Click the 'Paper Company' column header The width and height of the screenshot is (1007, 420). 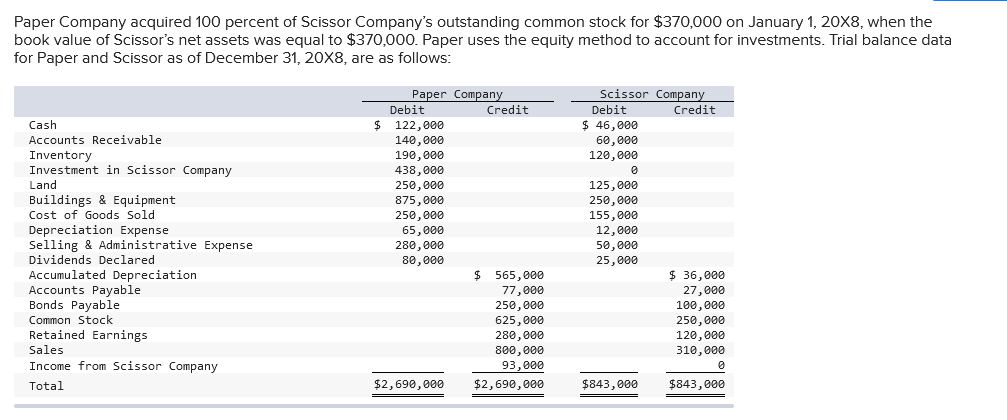[x=457, y=94]
